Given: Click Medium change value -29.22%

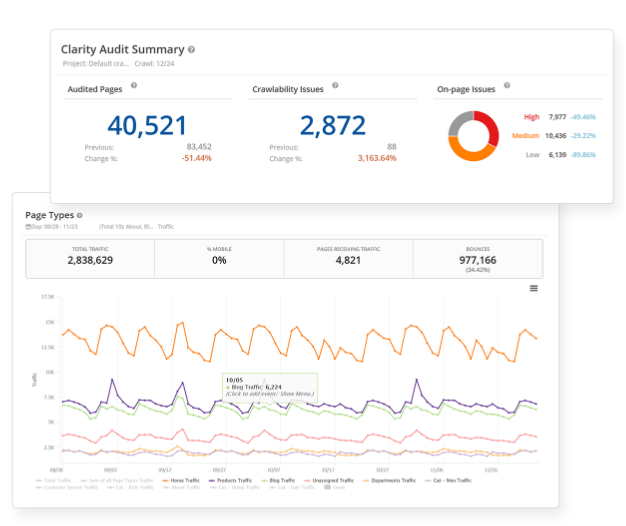Looking at the screenshot, I should click(x=583, y=136).
